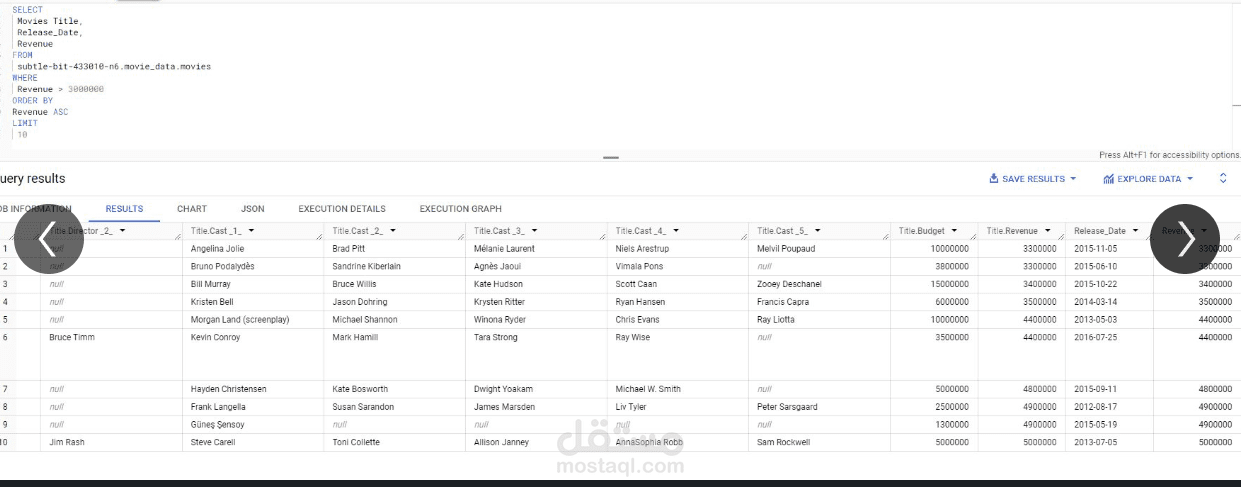Select the Hayden Christensen cell
Image resolution: width=1242 pixels, height=487 pixels.
(x=228, y=389)
